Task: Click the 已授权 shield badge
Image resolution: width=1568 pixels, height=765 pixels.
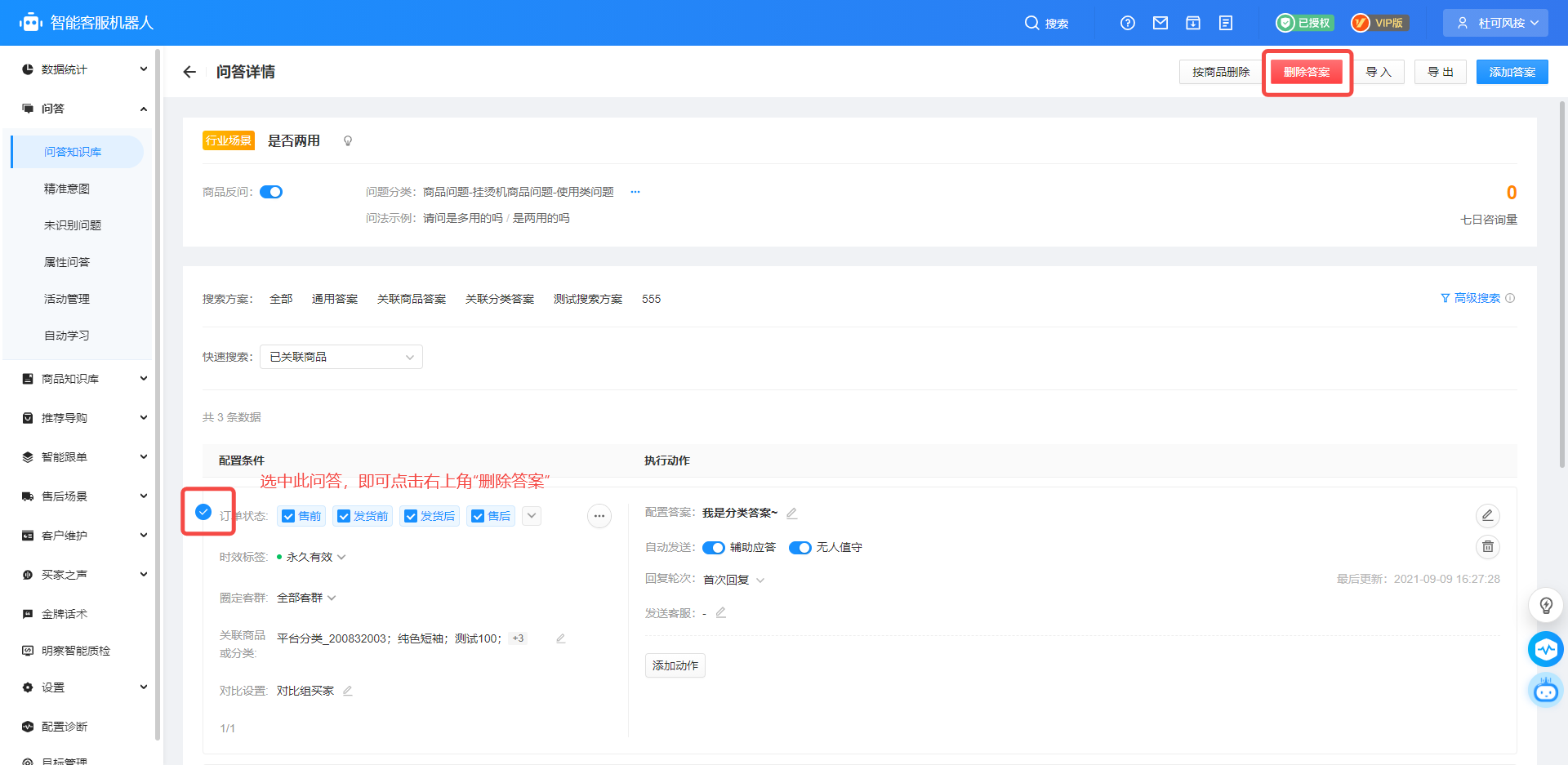Action: pyautogui.click(x=1305, y=23)
